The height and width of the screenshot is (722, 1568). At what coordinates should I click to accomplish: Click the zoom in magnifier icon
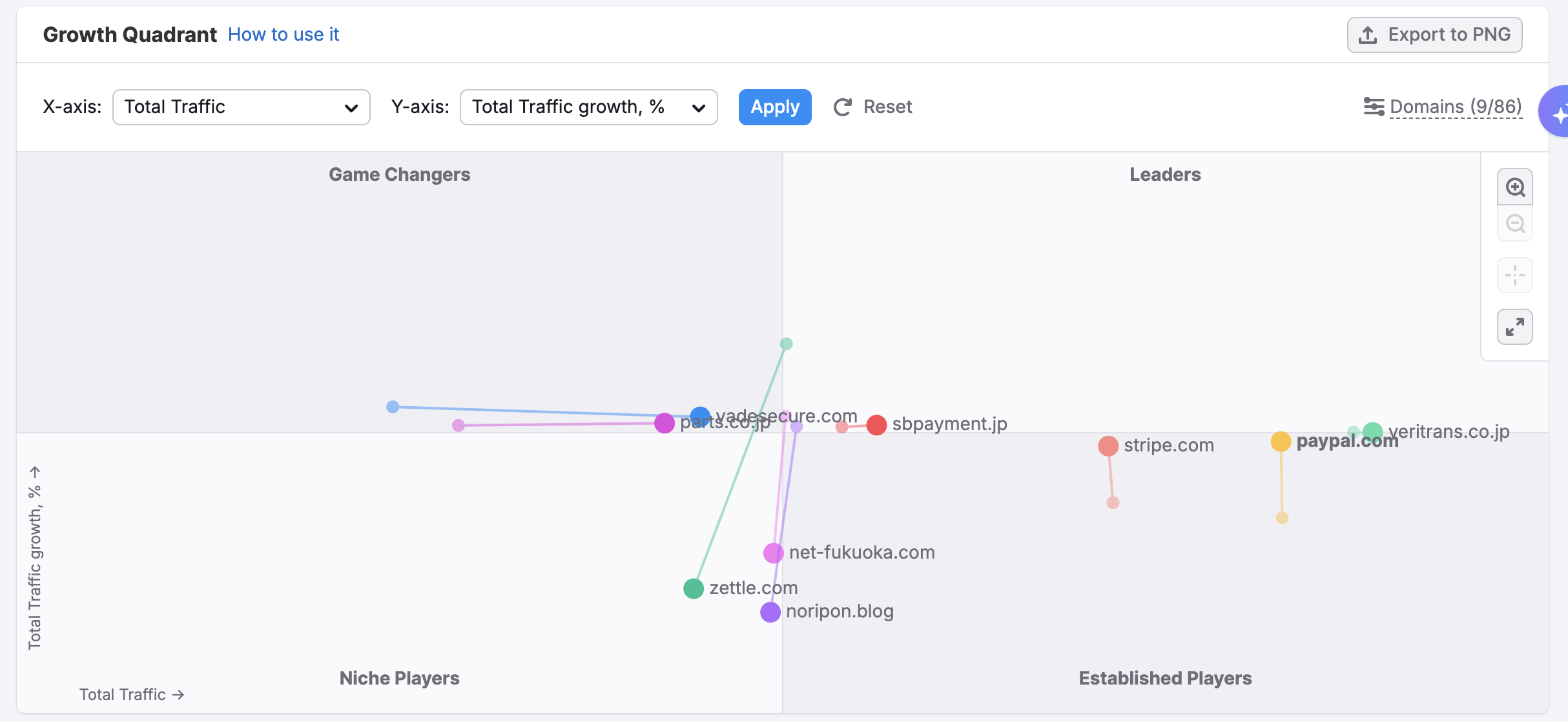[1515, 187]
